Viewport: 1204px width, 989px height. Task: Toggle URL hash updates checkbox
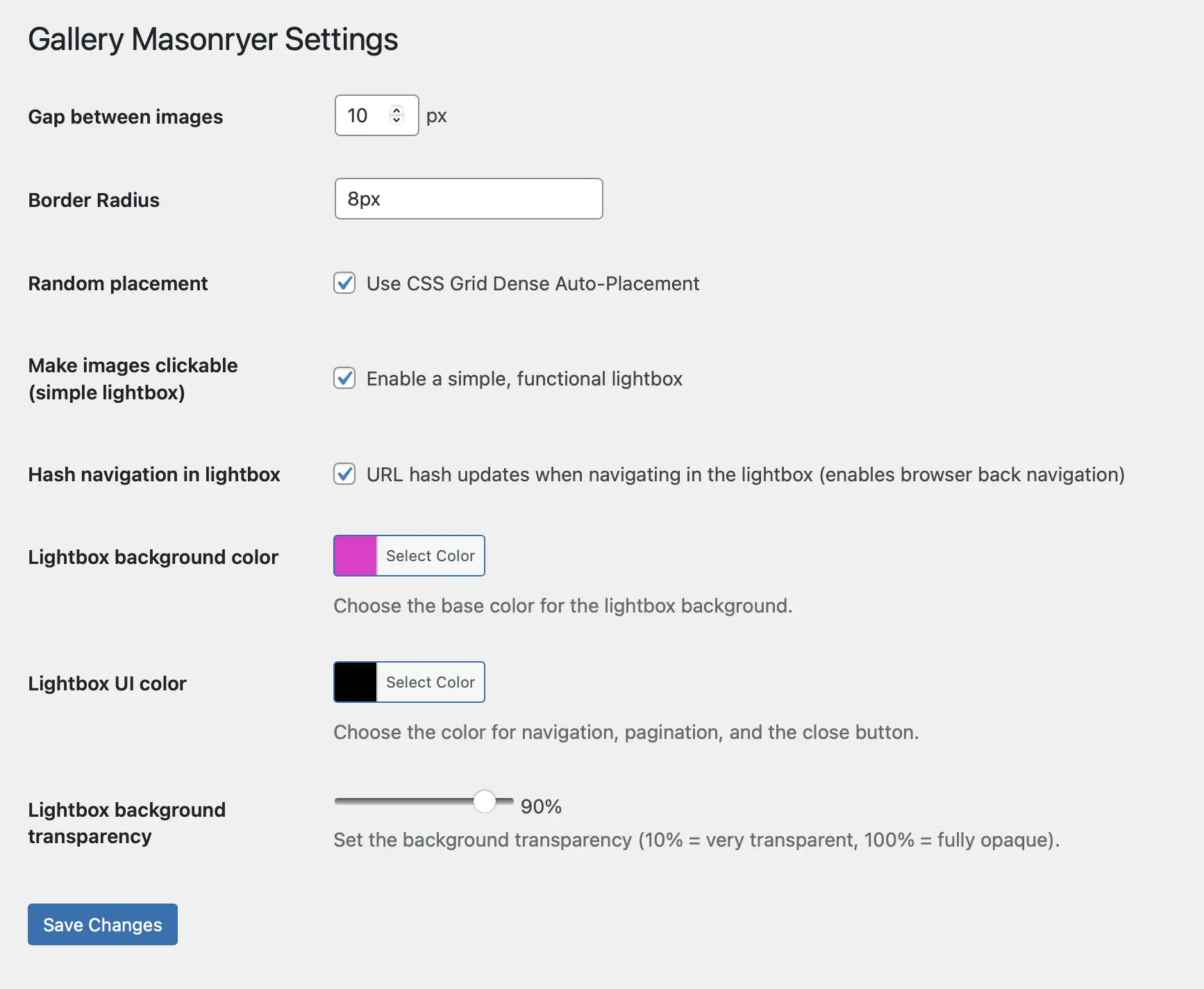pos(344,474)
